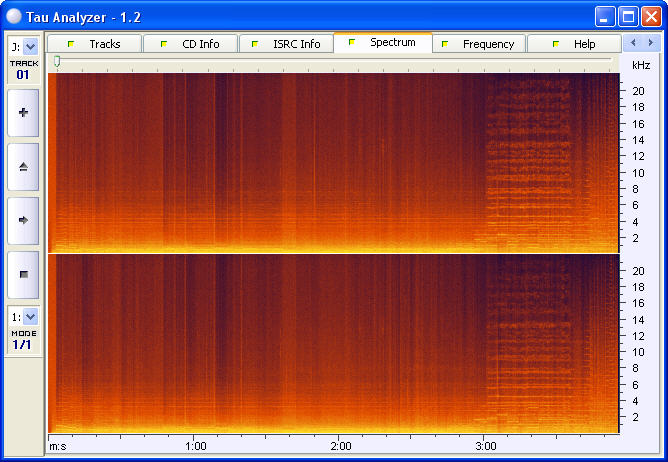
Task: Click the upper channel spectrogram at 2:00
Action: coord(341,162)
